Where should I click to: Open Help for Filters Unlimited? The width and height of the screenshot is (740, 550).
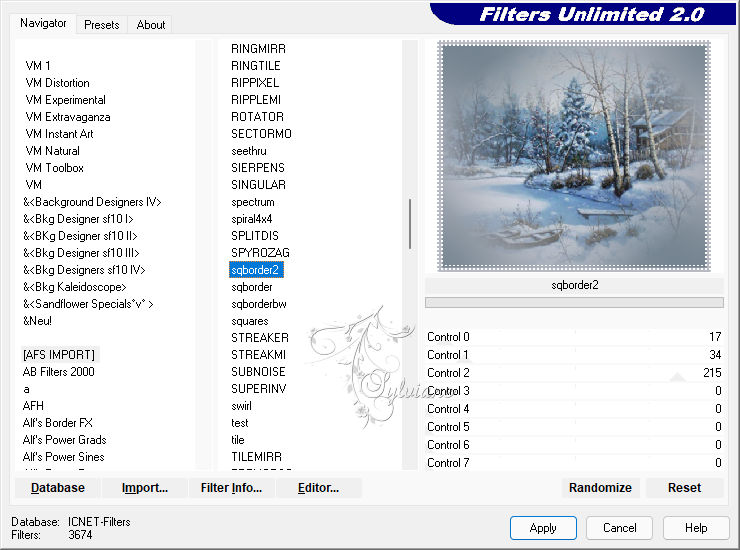(696, 527)
